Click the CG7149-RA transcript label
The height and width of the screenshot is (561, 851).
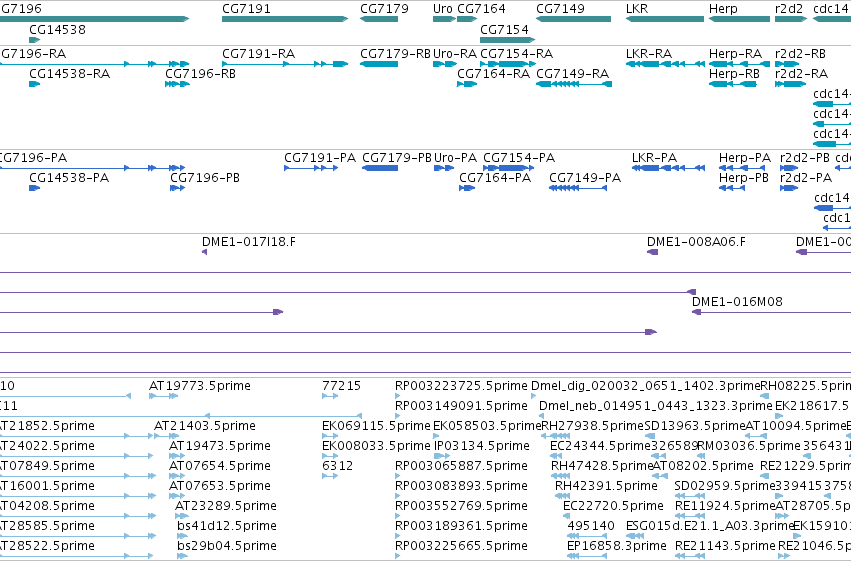(x=573, y=74)
